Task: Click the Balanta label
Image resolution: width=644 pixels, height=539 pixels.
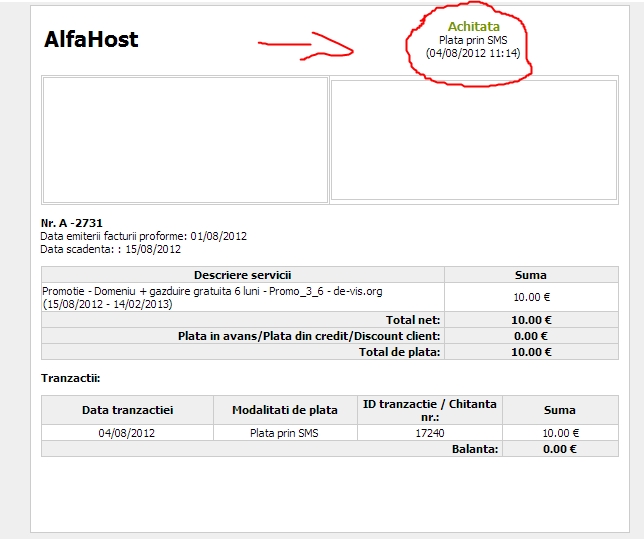Action: tap(475, 449)
